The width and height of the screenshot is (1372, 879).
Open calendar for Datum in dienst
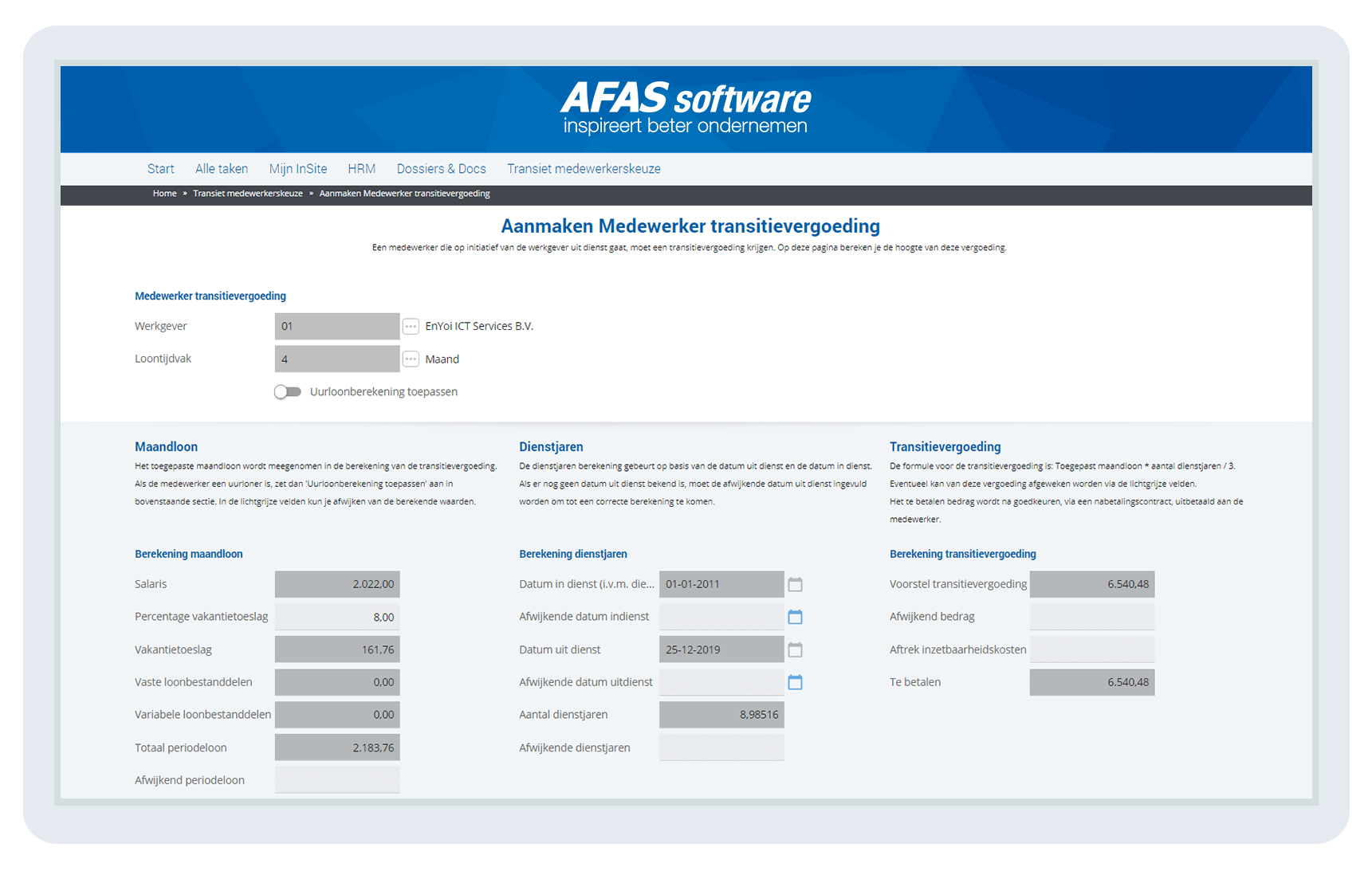tap(795, 584)
